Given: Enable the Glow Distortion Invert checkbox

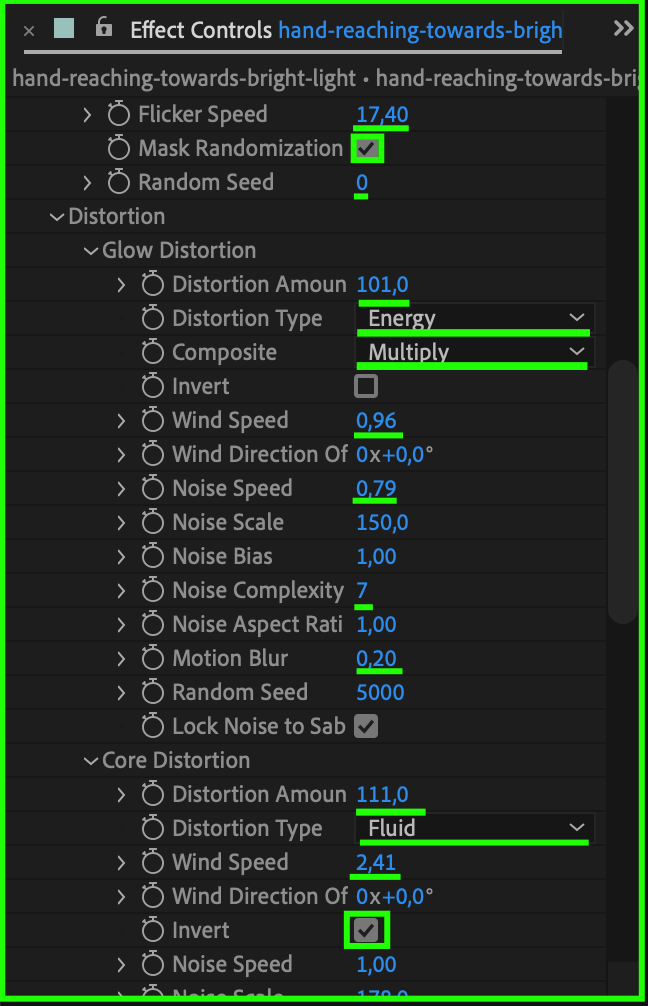Looking at the screenshot, I should 366,386.
